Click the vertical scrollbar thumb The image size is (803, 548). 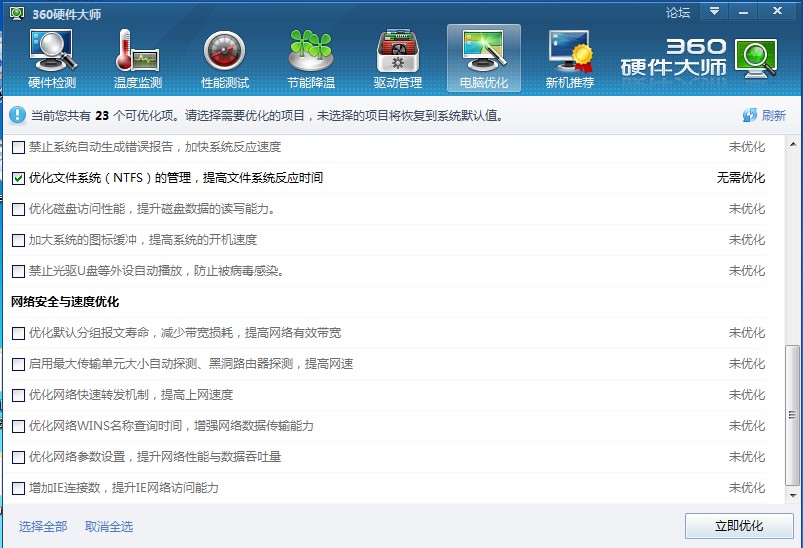point(793,415)
